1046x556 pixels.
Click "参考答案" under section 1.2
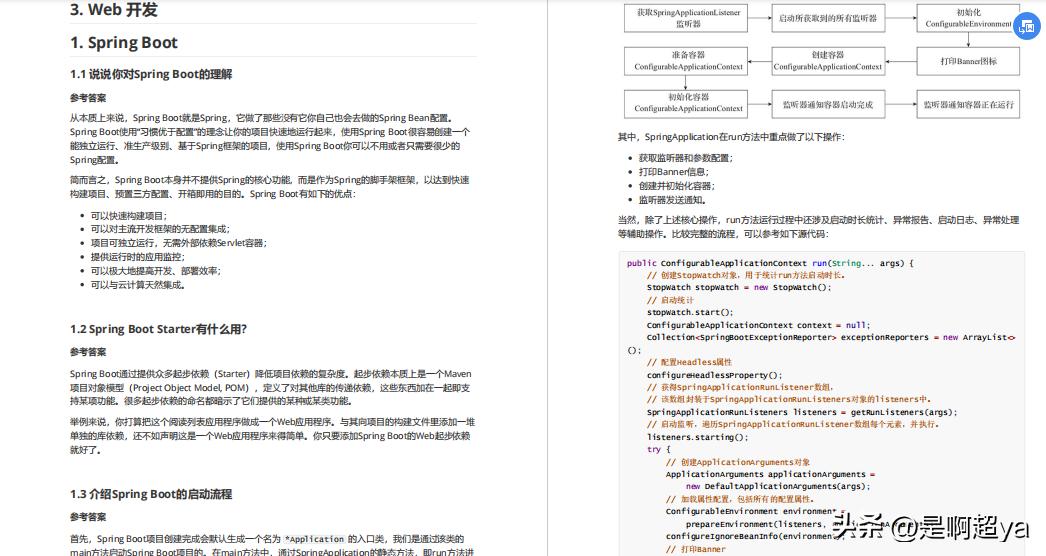tap(88, 352)
